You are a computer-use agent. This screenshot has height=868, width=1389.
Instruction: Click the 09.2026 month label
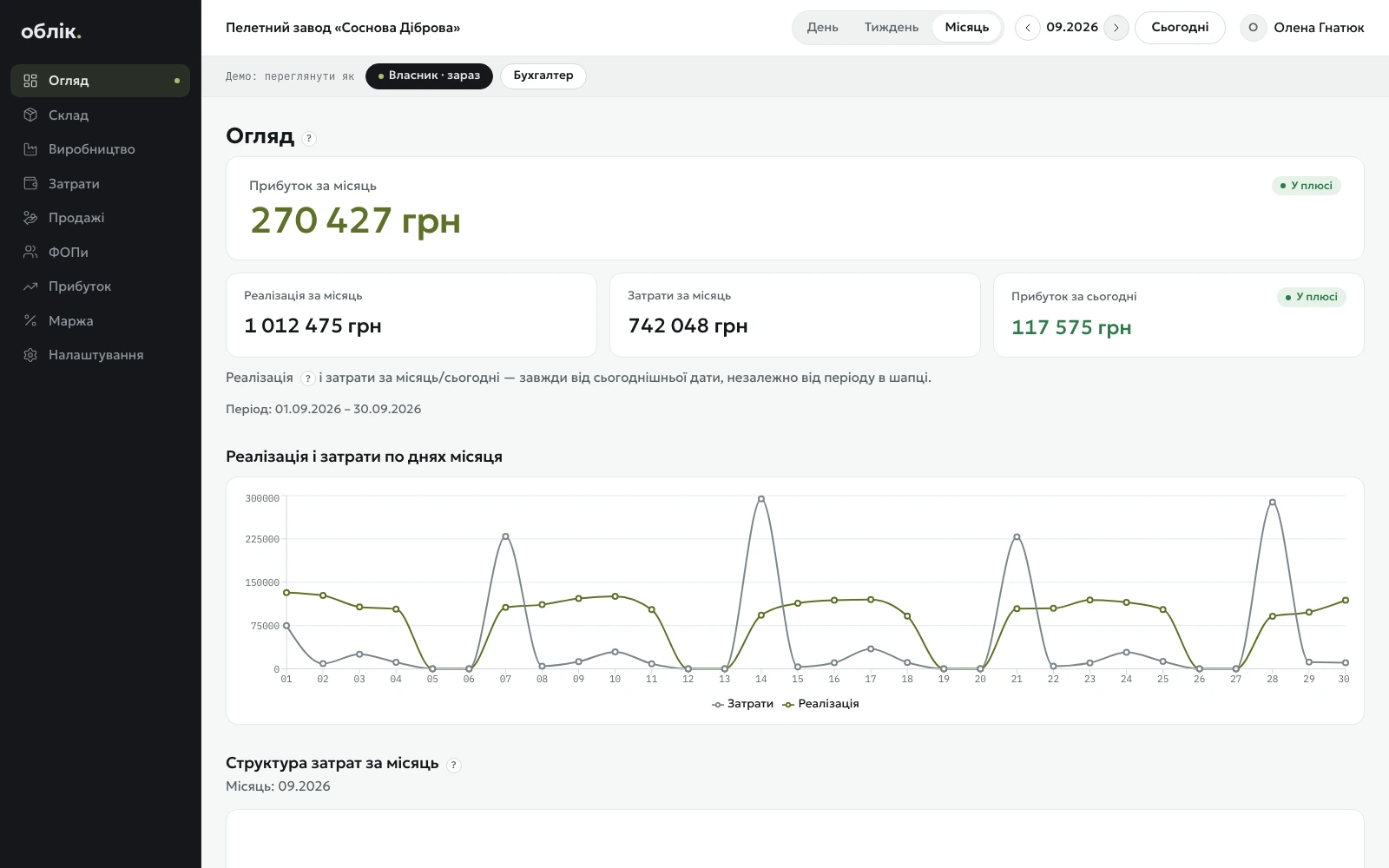1072,28
